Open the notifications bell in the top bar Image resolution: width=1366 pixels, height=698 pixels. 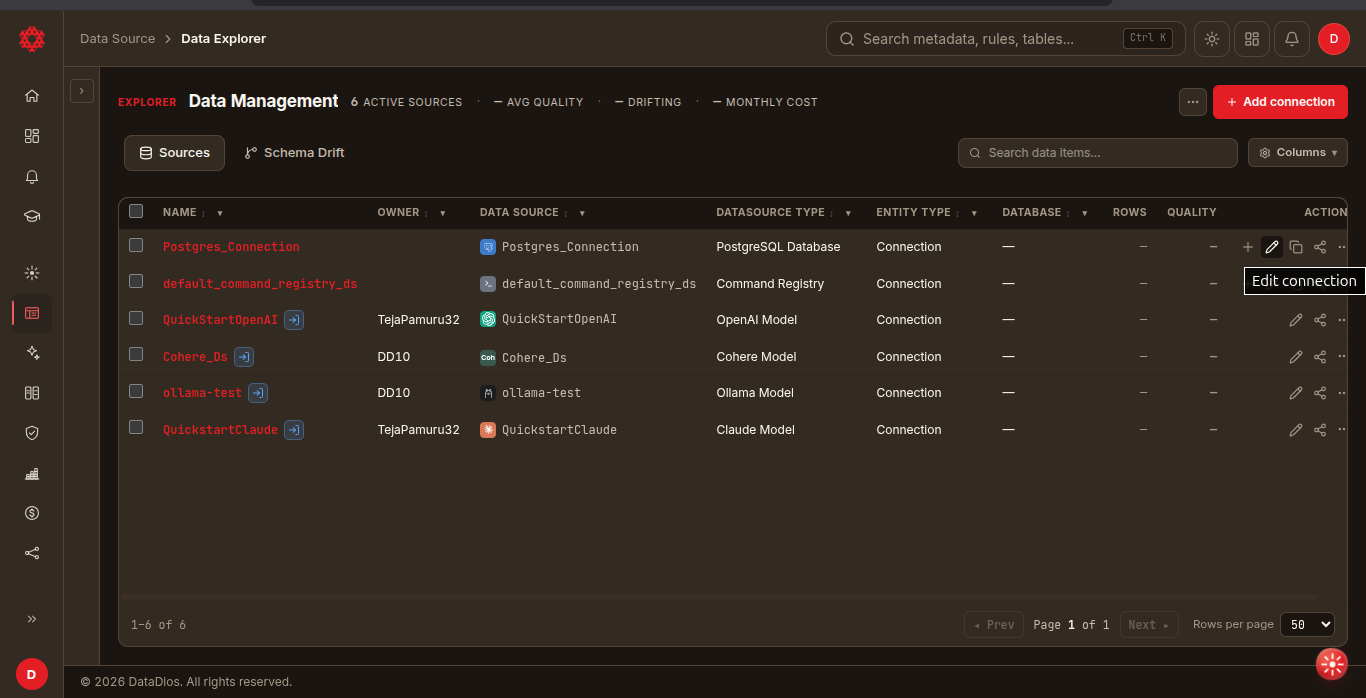point(1292,39)
